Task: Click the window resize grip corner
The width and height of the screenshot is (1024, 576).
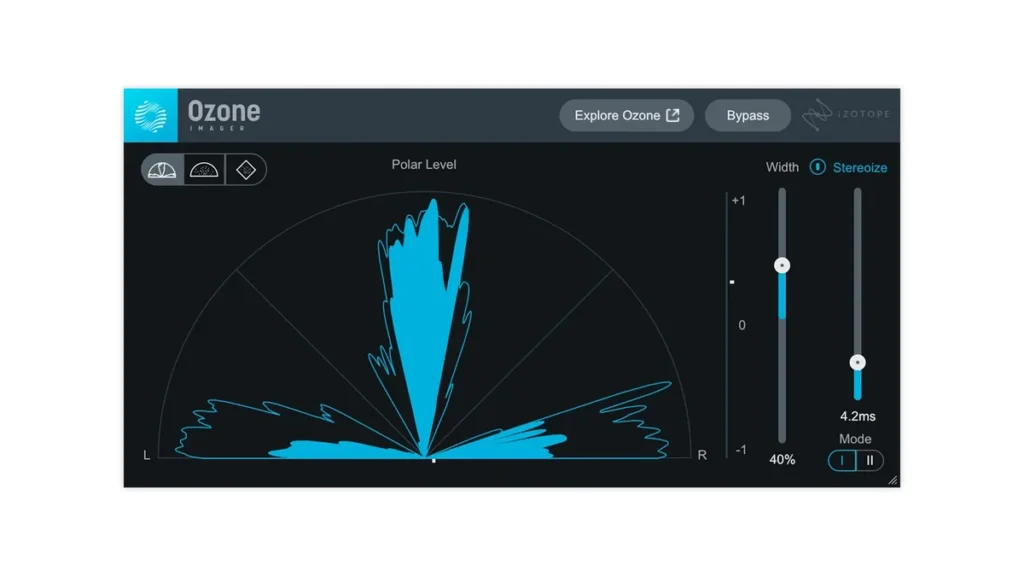Action: (x=893, y=480)
